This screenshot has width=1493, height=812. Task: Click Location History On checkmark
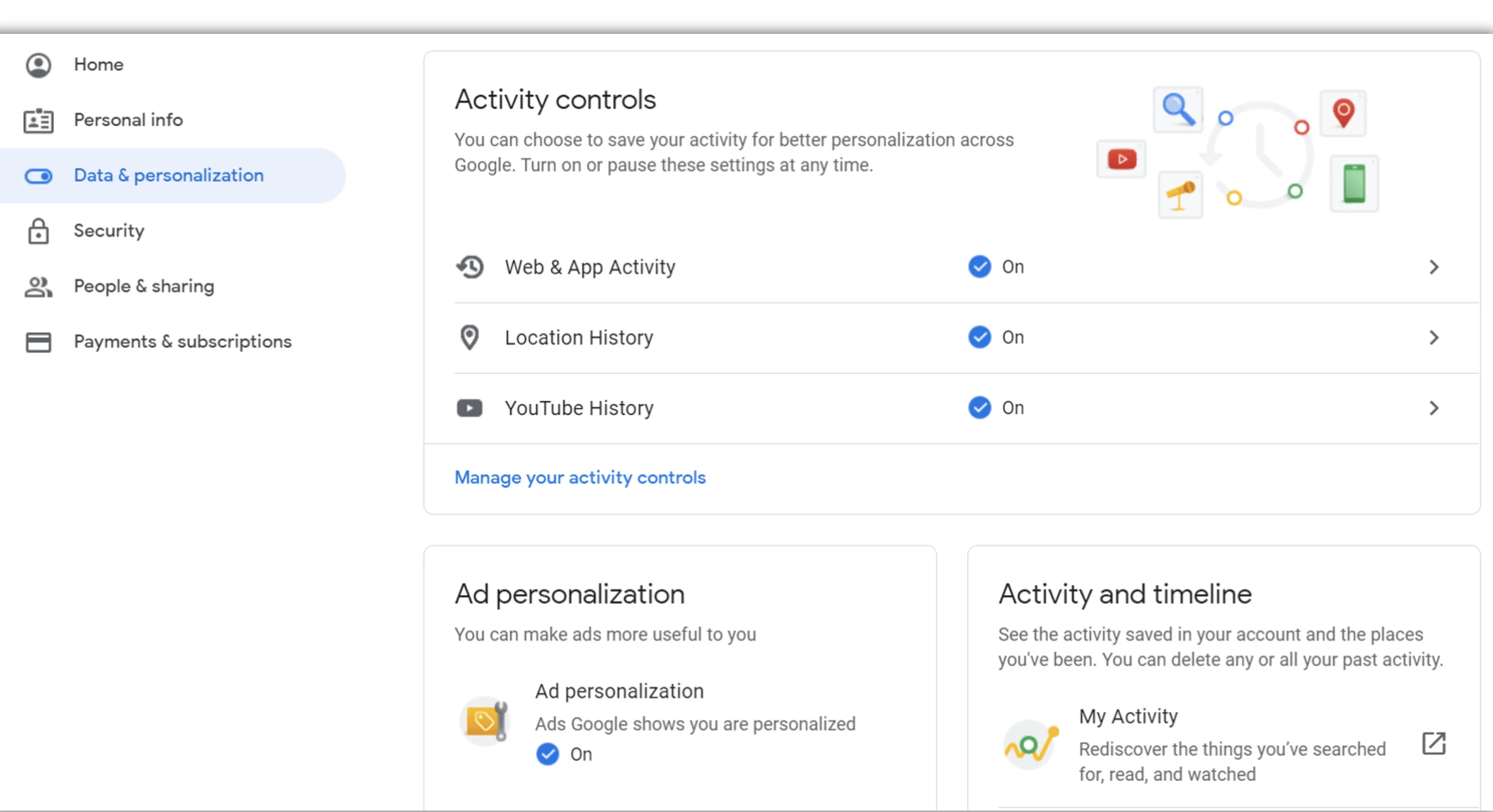pos(979,337)
